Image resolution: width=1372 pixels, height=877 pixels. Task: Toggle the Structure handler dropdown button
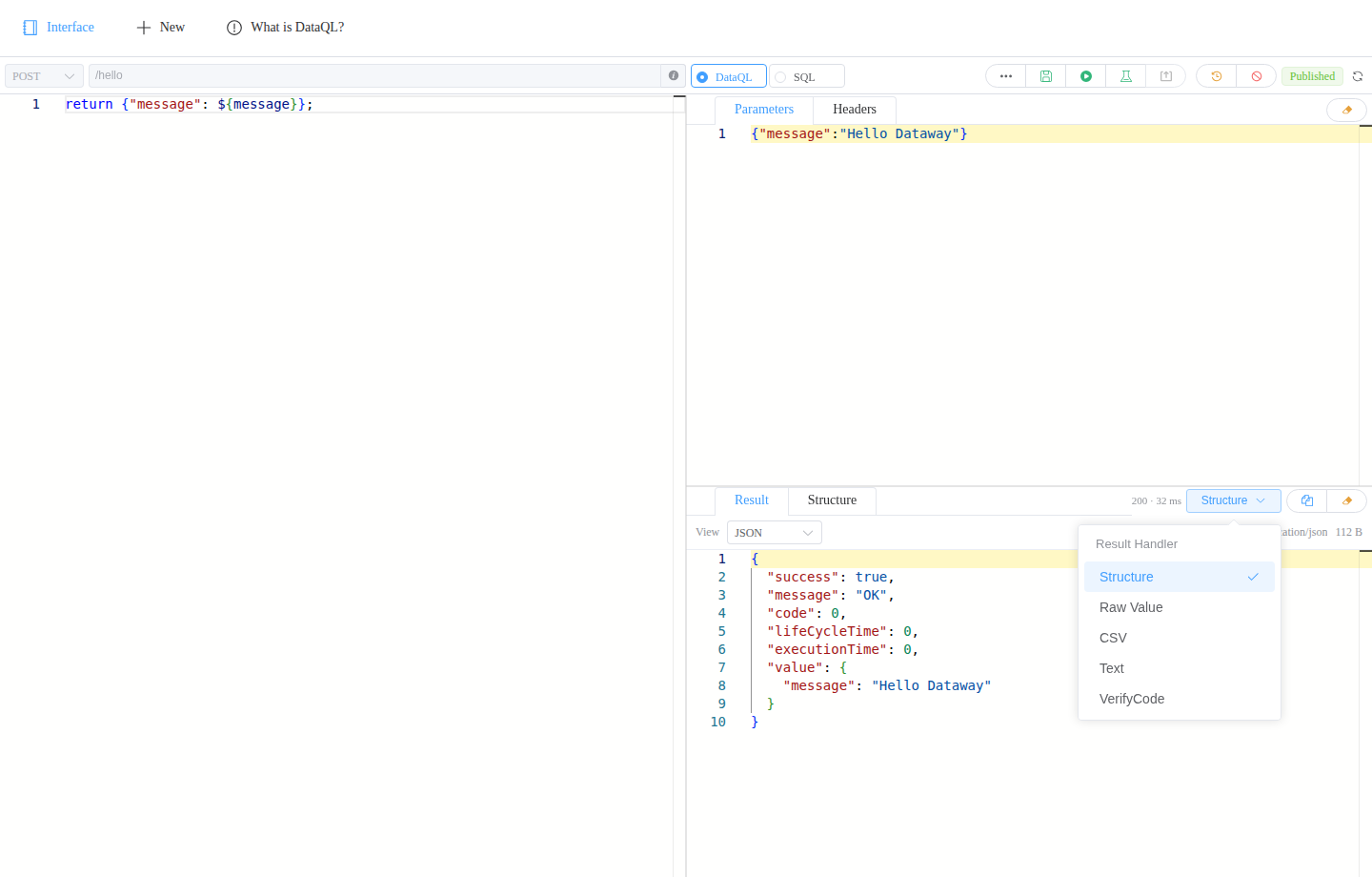(1233, 500)
